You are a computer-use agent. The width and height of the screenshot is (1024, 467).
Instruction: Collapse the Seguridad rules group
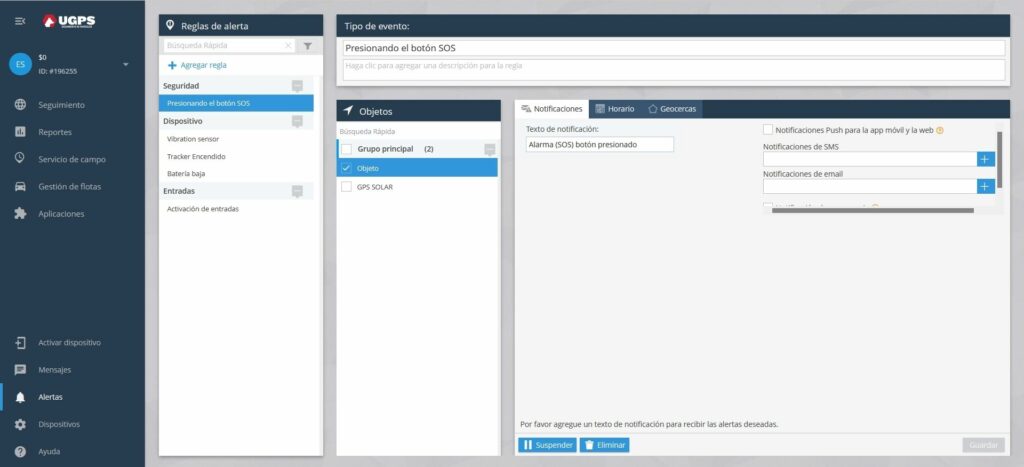tap(297, 86)
